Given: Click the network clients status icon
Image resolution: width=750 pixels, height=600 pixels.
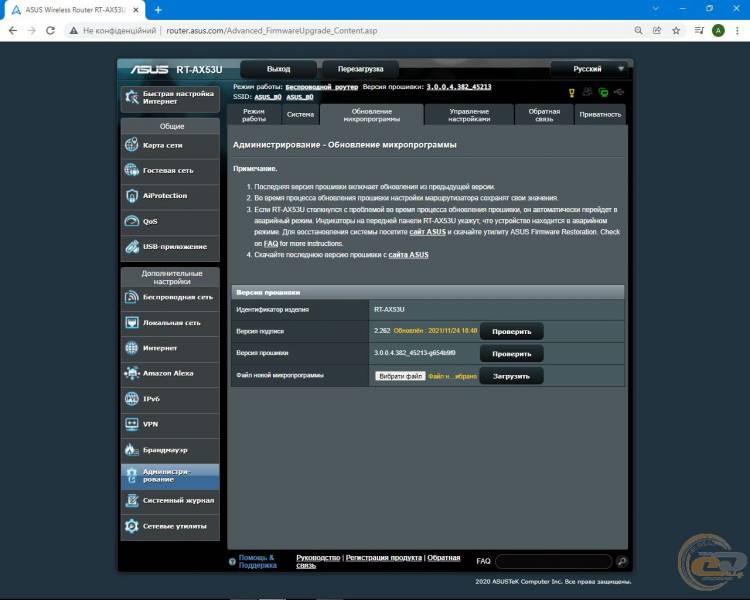Looking at the screenshot, I should point(587,92).
